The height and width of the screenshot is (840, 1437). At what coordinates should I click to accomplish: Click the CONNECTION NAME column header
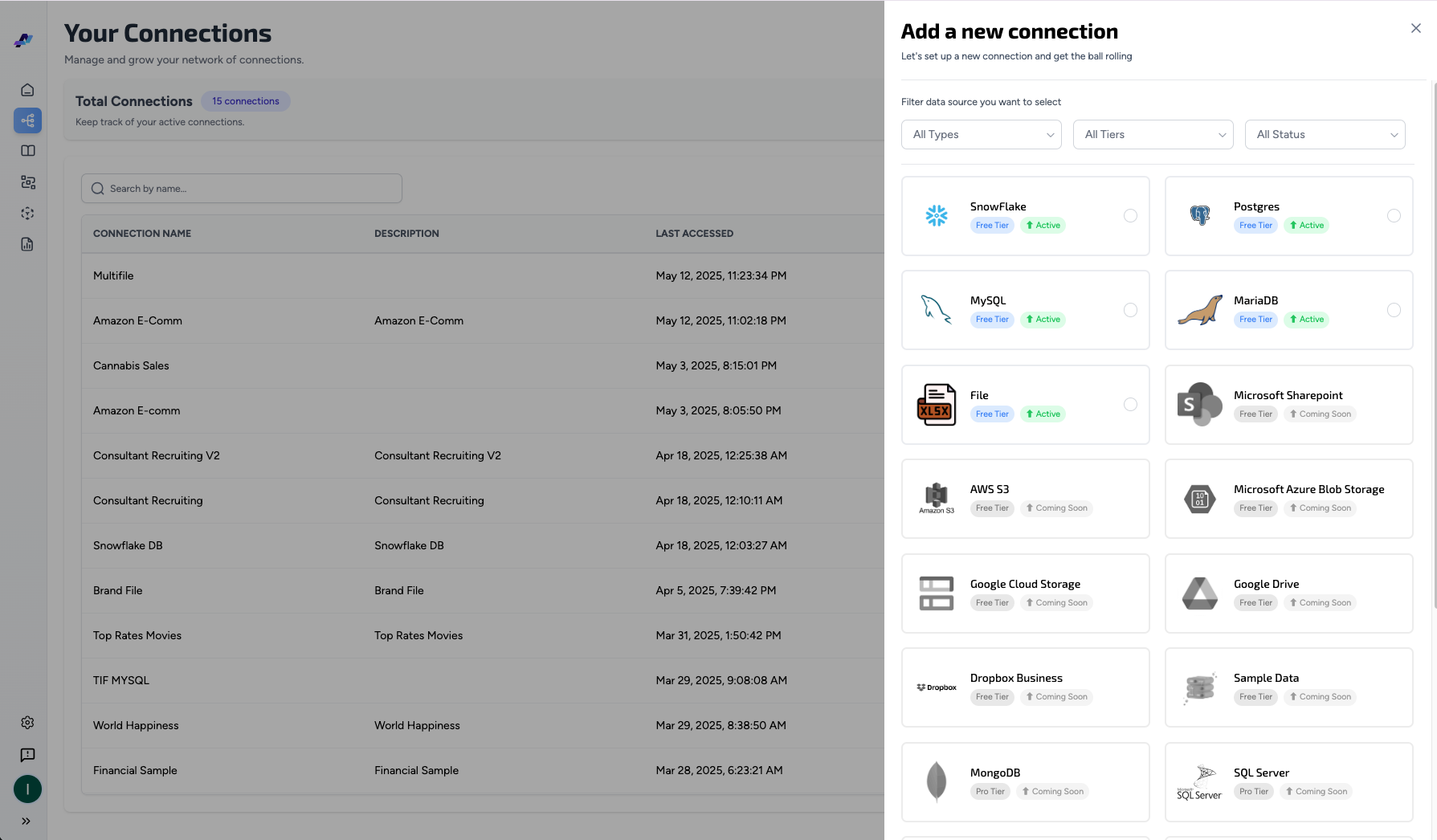142,234
